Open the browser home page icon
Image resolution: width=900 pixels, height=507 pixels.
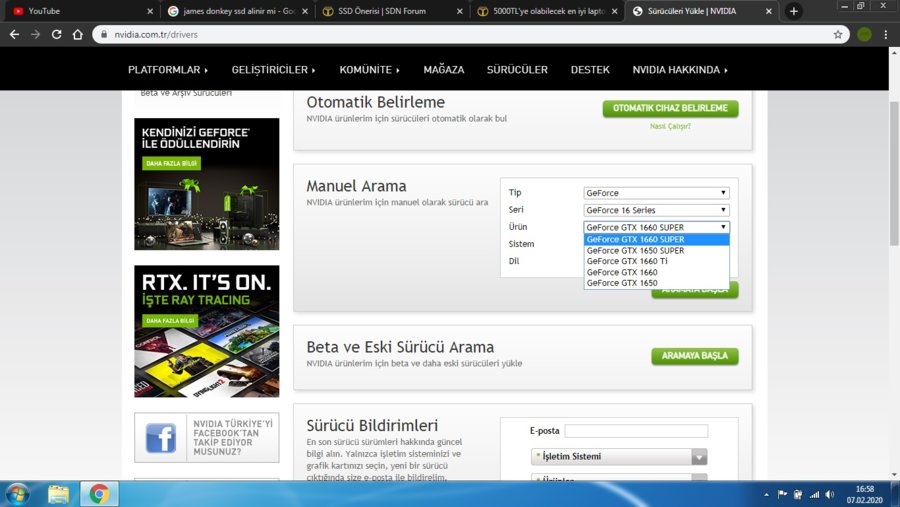coord(77,34)
